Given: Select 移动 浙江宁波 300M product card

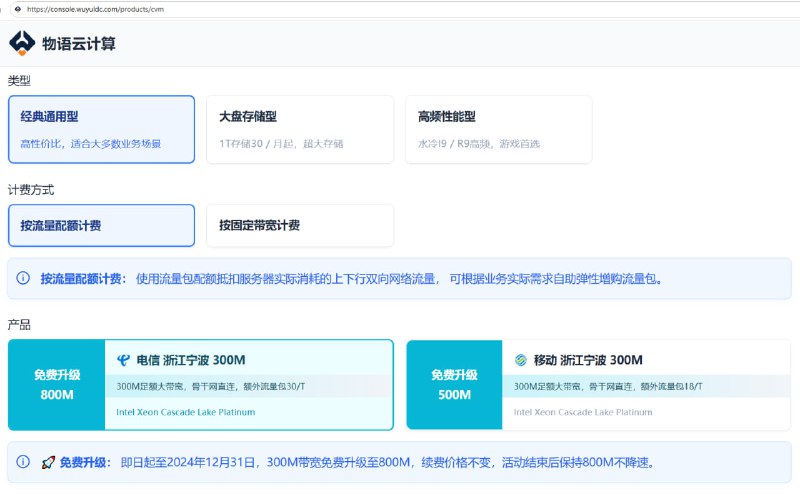Looking at the screenshot, I should point(598,385).
